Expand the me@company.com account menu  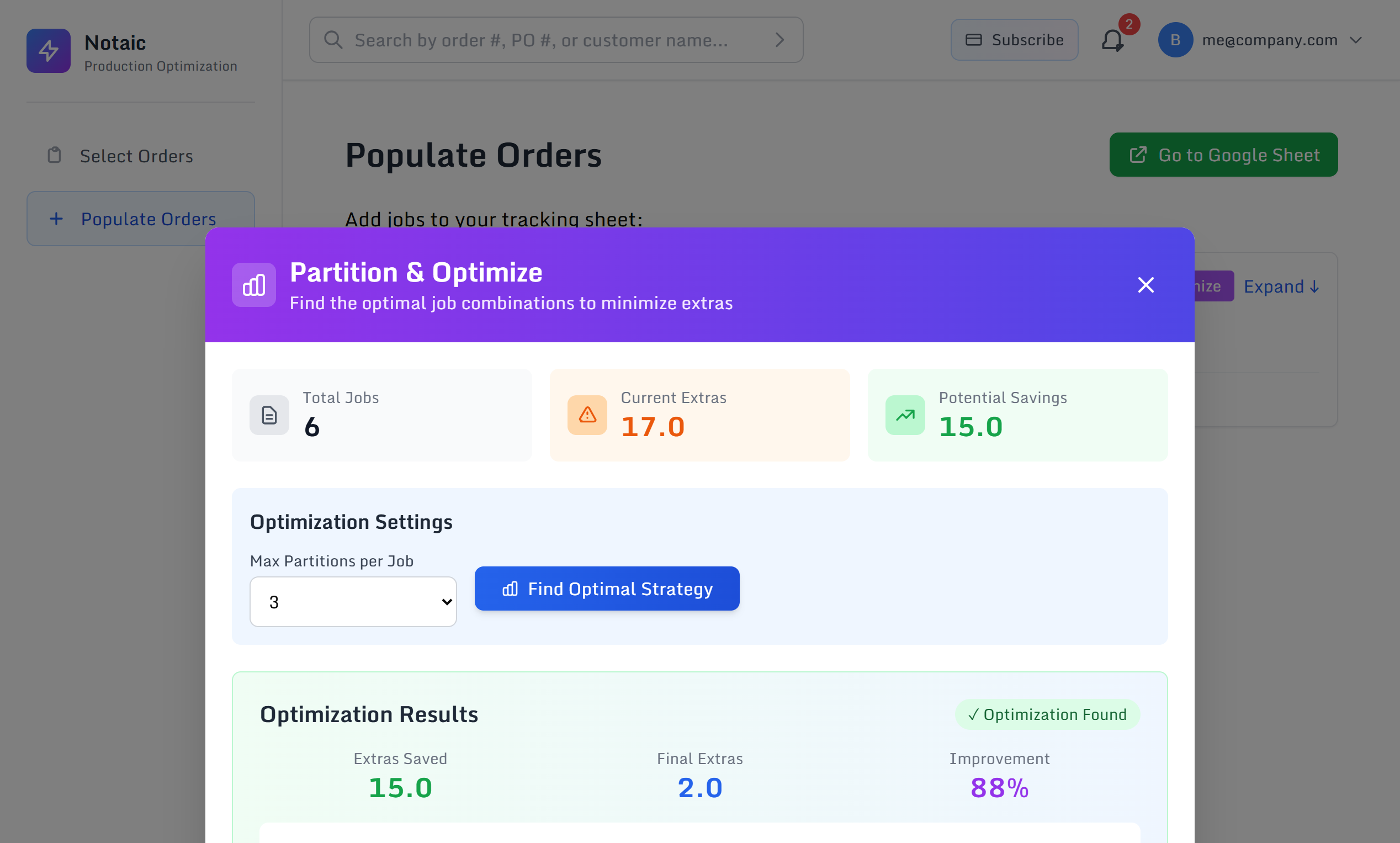(1356, 40)
